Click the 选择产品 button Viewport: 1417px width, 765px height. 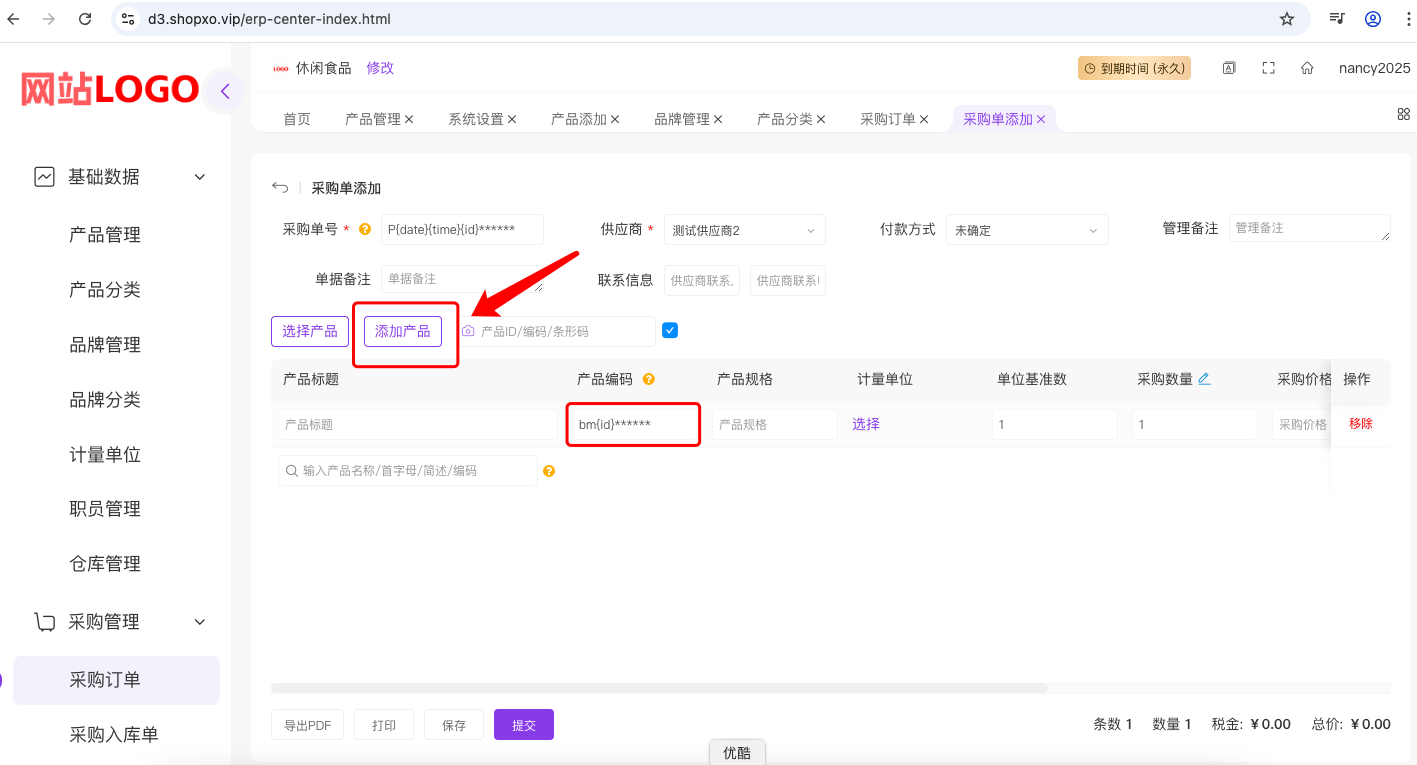point(310,331)
